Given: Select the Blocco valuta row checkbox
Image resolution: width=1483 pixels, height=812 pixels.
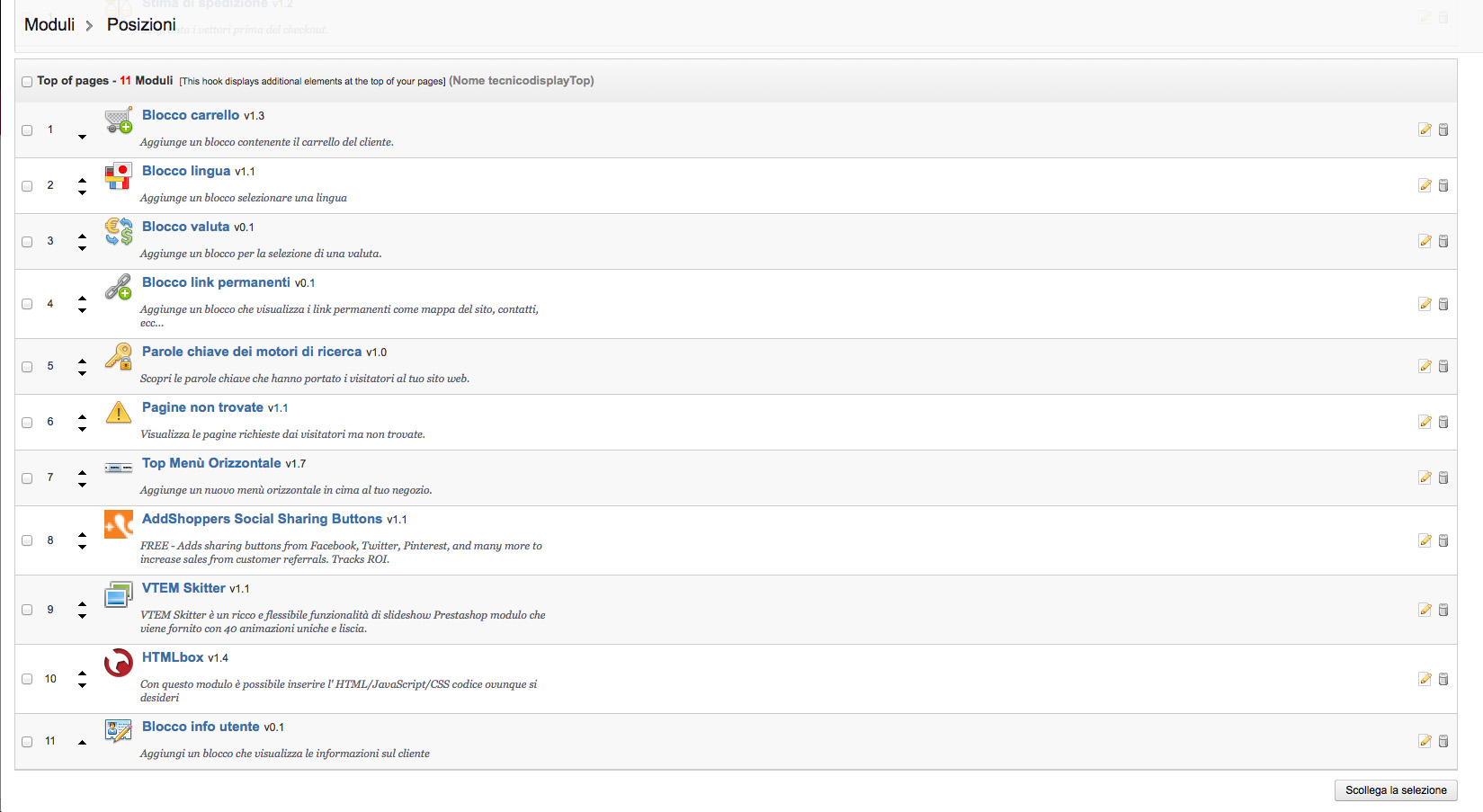Looking at the screenshot, I should pos(27,242).
